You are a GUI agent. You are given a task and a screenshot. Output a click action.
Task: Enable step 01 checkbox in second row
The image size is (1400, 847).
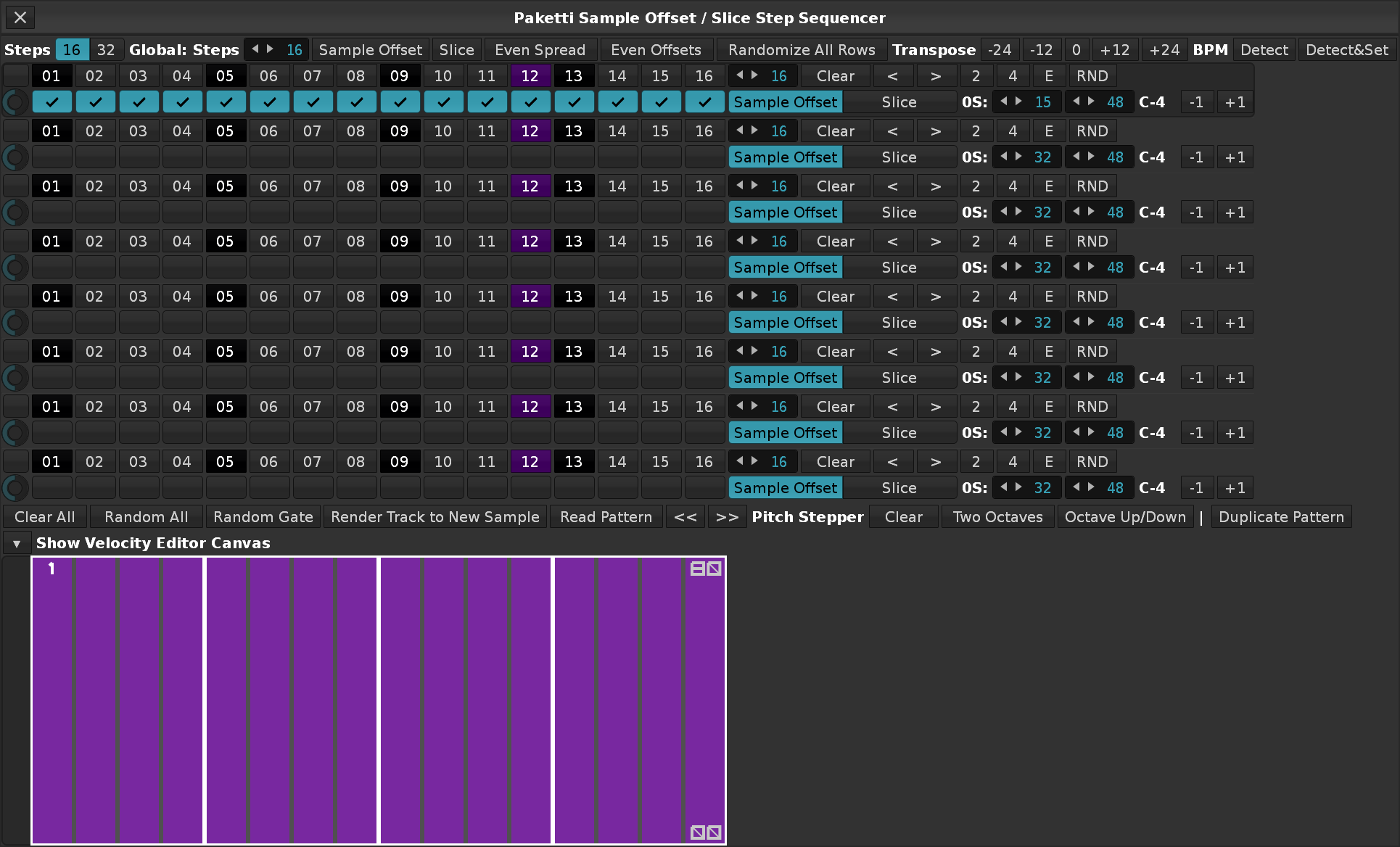tap(52, 157)
